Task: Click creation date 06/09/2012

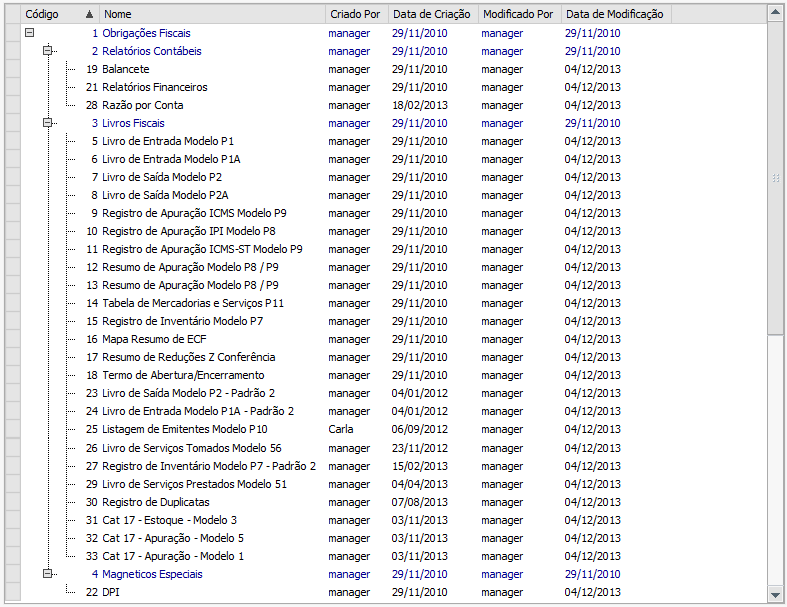Action: pos(420,430)
